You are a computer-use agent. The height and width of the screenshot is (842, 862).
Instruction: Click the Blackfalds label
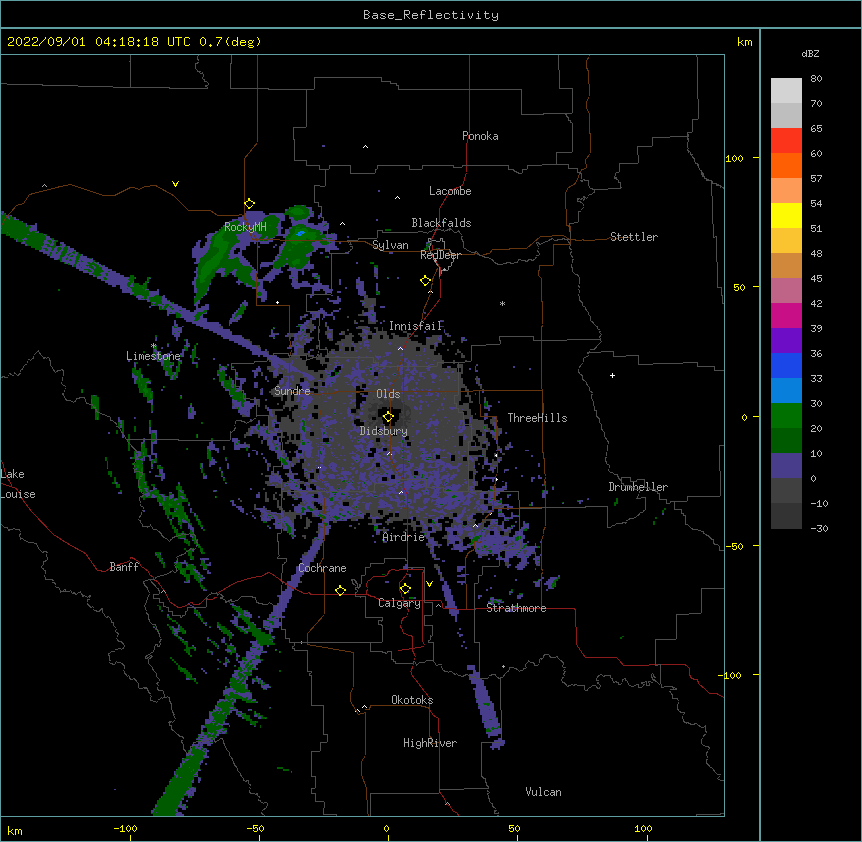click(441, 223)
